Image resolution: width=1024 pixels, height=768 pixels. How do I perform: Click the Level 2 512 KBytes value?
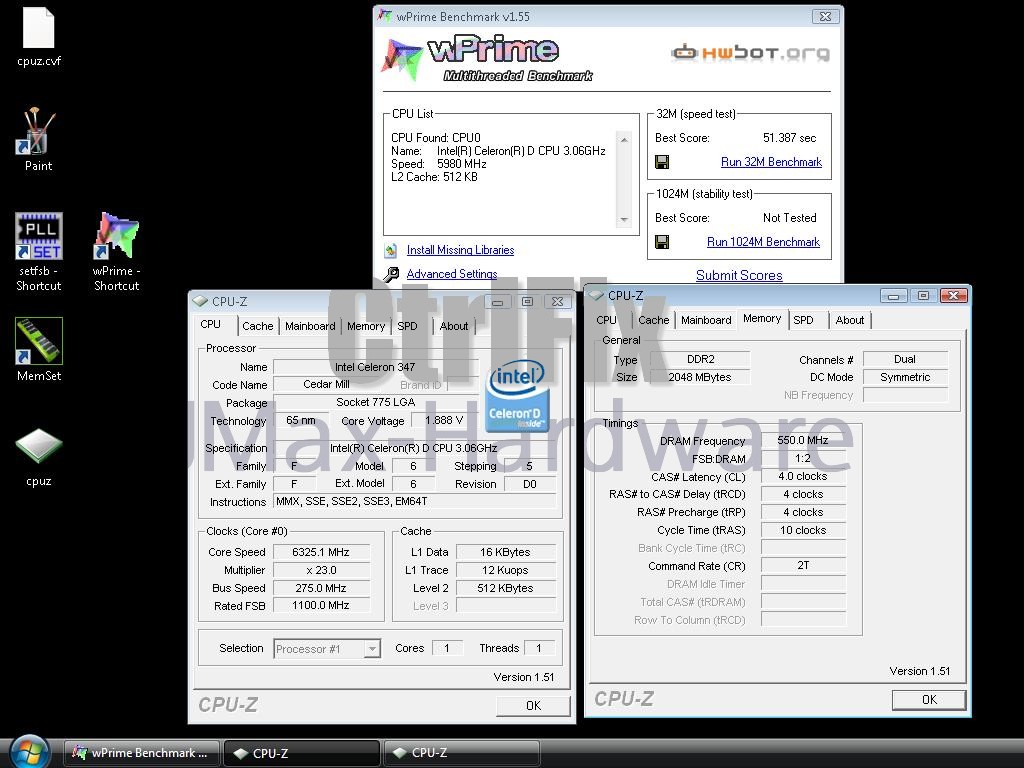tap(505, 588)
